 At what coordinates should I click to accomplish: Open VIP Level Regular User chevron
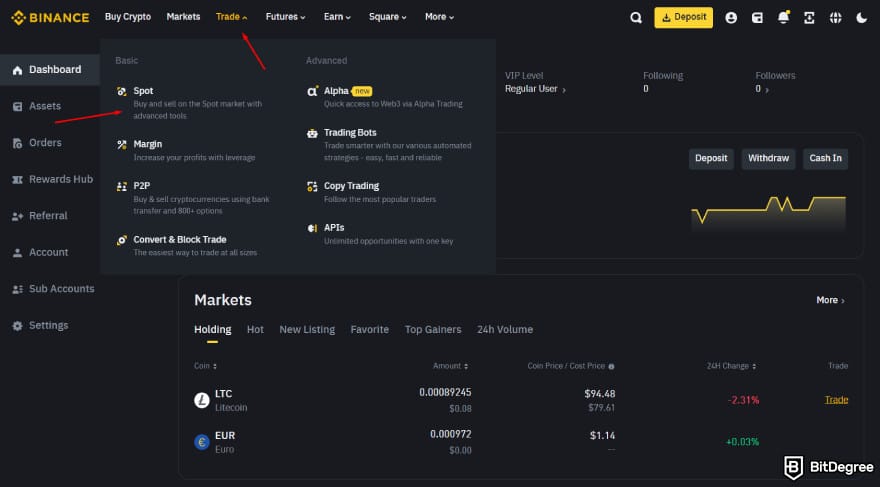(x=564, y=90)
